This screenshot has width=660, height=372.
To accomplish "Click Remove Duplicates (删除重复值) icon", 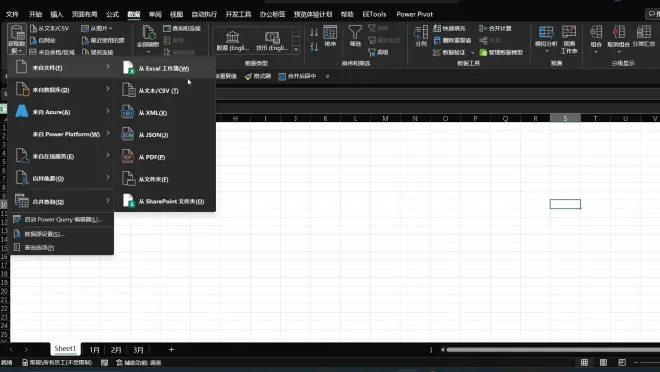I will (x=437, y=40).
